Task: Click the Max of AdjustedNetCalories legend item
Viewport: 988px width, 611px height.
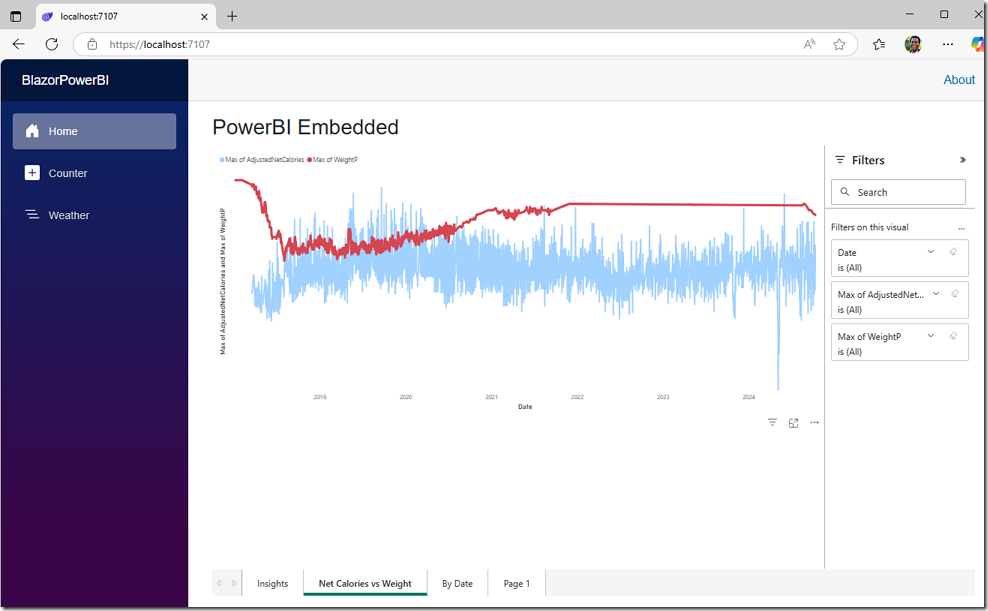Action: pyautogui.click(x=262, y=160)
